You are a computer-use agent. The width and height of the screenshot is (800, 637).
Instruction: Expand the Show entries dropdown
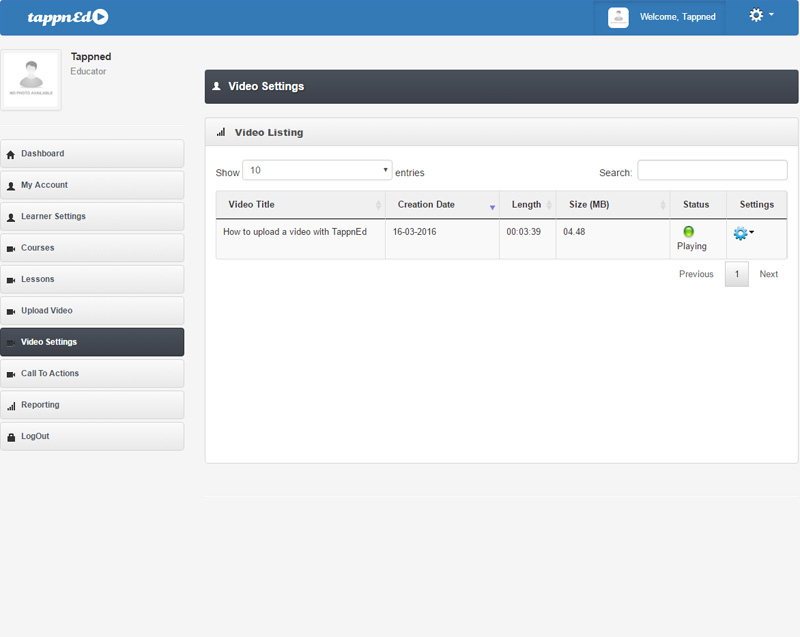pyautogui.click(x=317, y=171)
